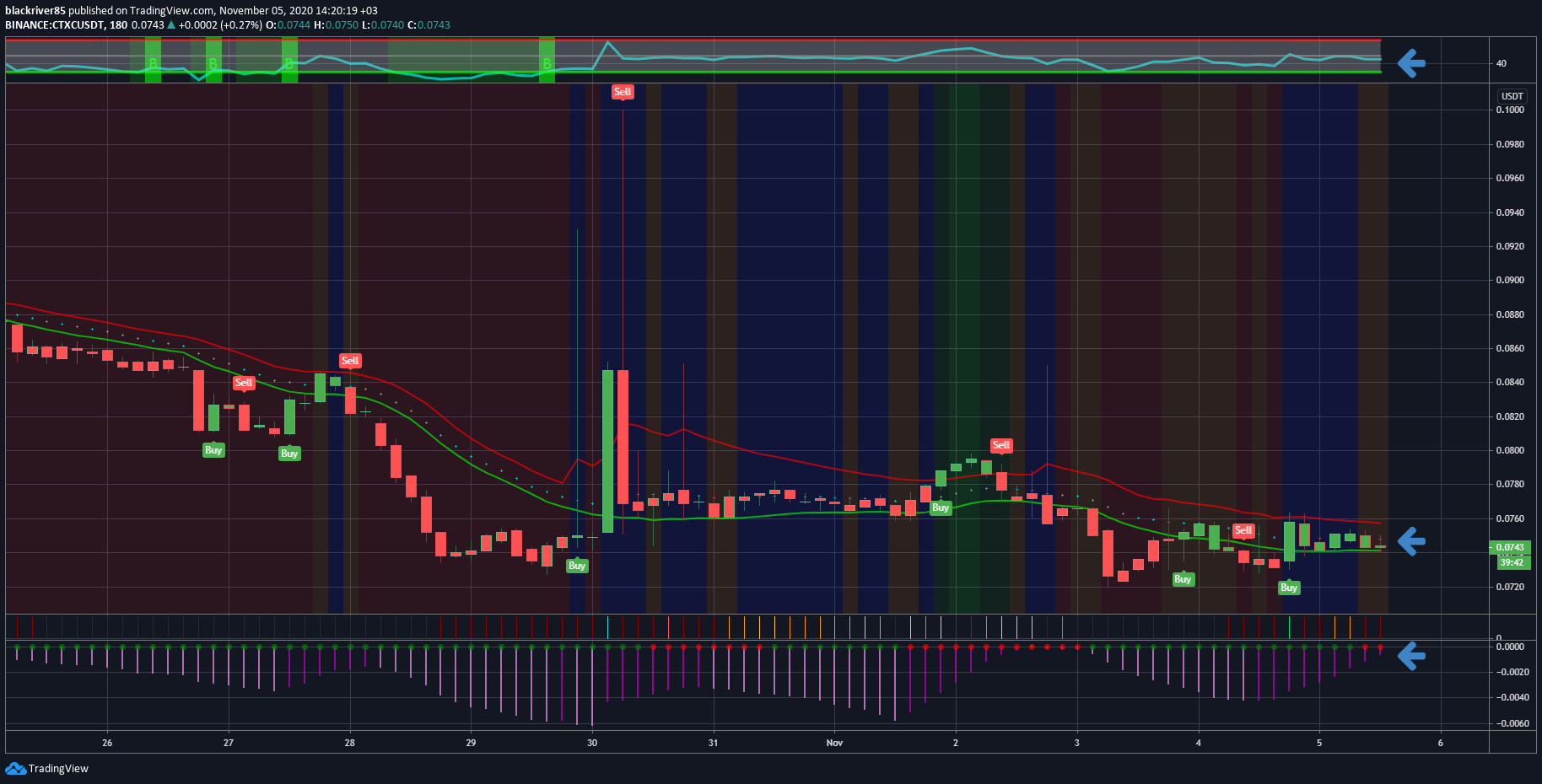Click the Buy label just before date 30
This screenshot has width=1542, height=784.
[x=577, y=566]
